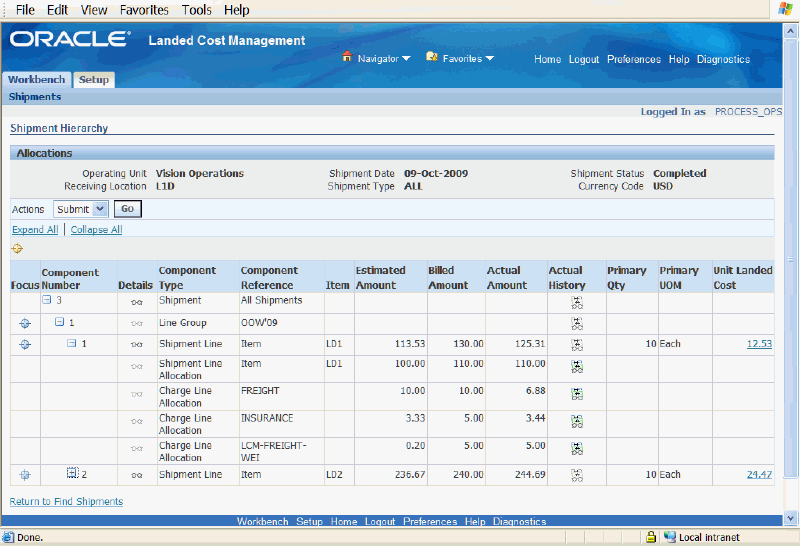Open the View menu
Image resolution: width=800 pixels, height=546 pixels.
click(x=94, y=10)
